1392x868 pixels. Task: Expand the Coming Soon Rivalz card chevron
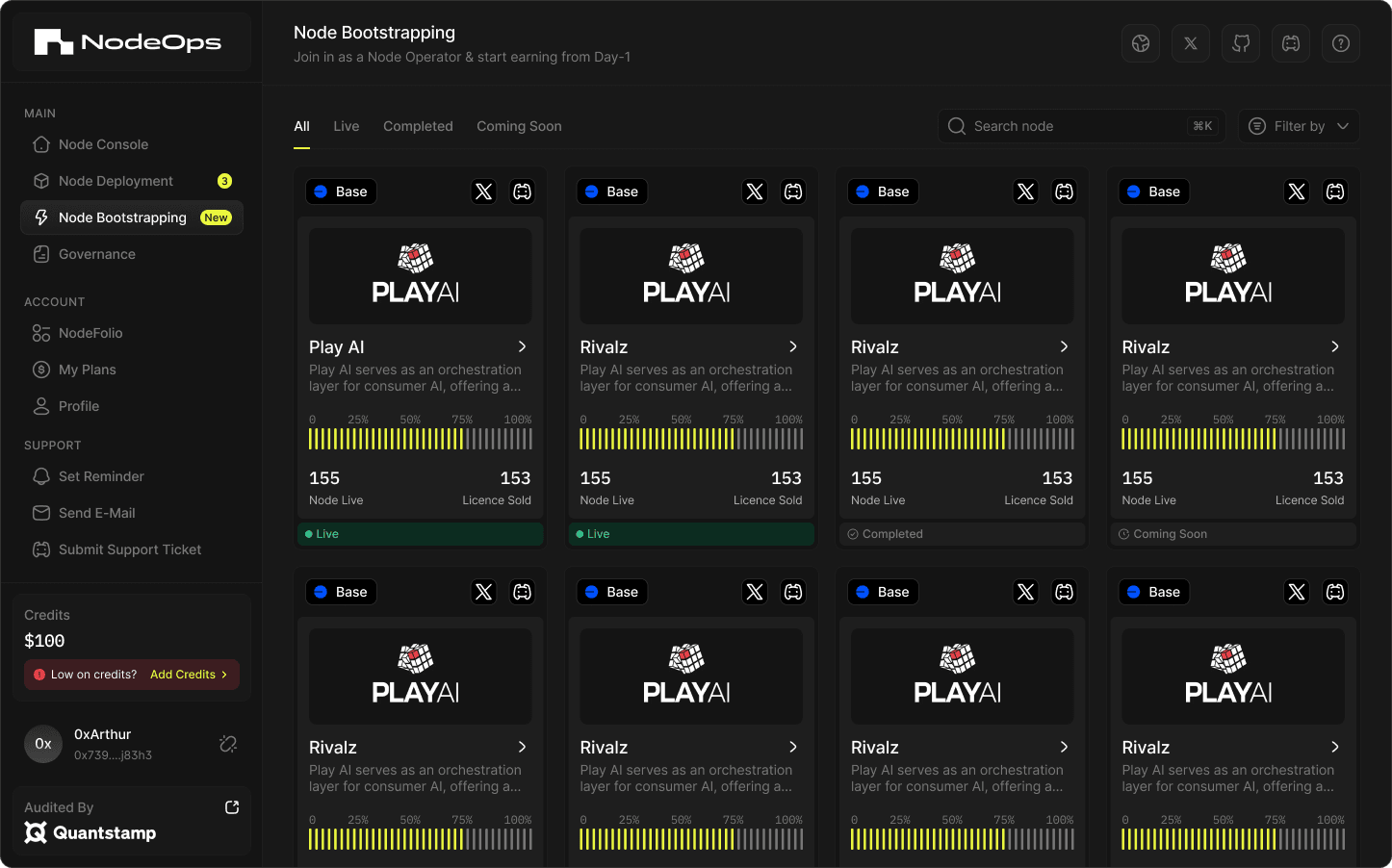pyautogui.click(x=1335, y=346)
